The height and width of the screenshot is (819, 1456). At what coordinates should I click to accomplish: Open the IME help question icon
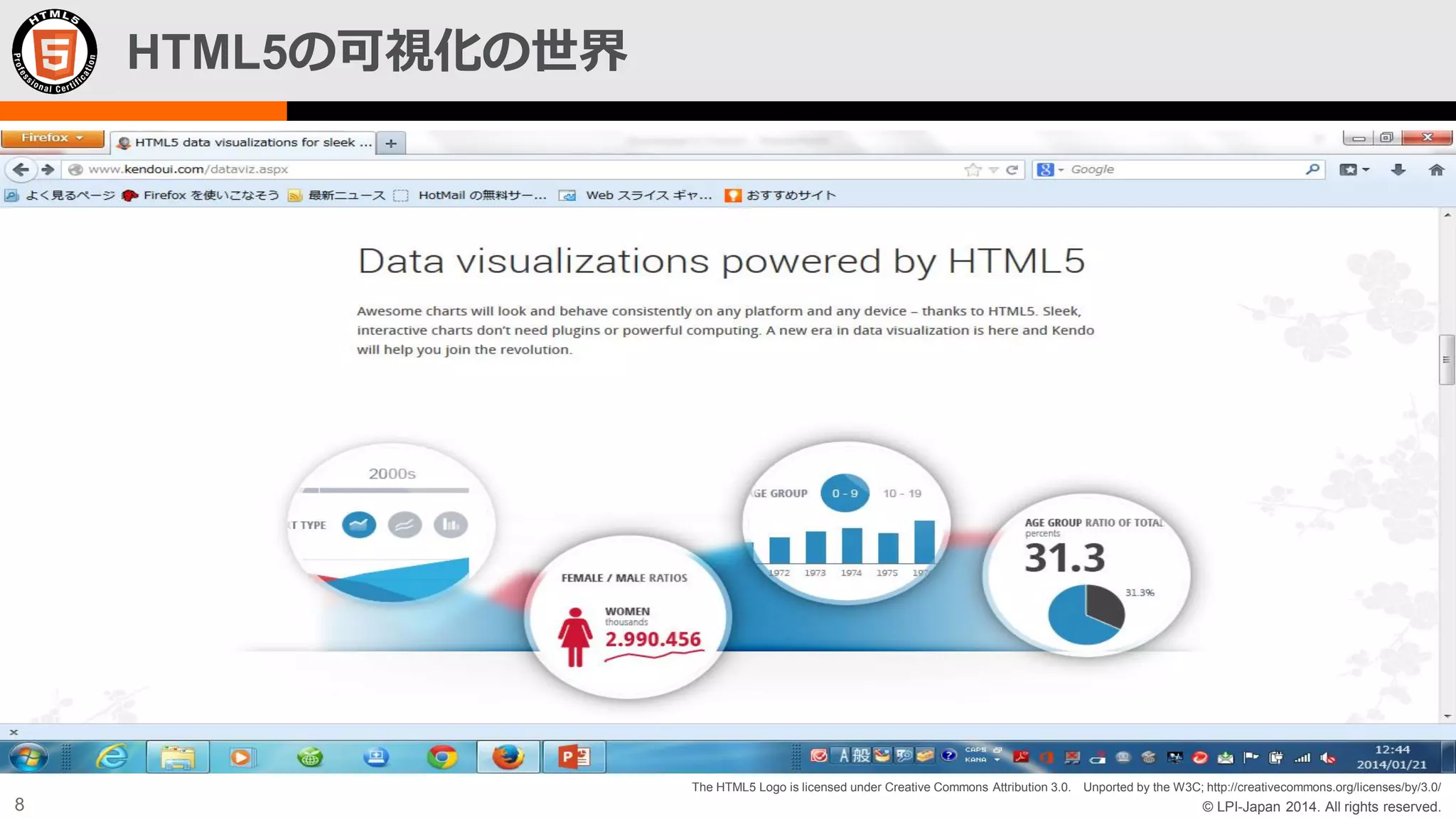[948, 756]
